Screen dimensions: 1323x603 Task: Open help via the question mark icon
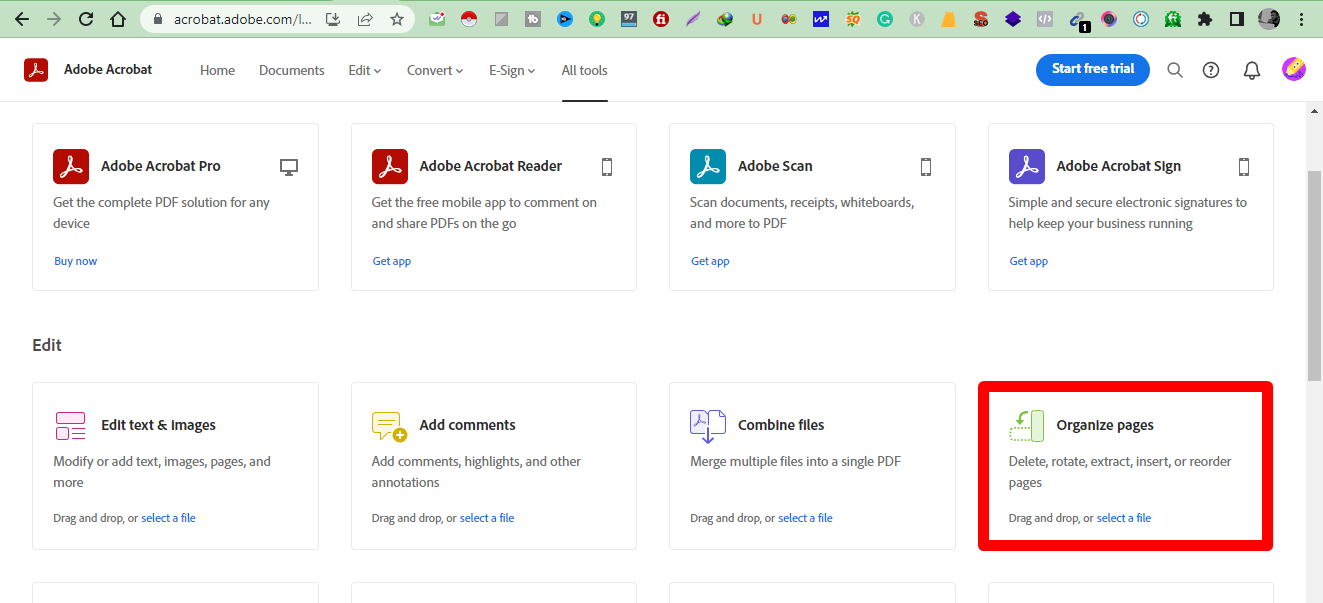click(x=1211, y=69)
